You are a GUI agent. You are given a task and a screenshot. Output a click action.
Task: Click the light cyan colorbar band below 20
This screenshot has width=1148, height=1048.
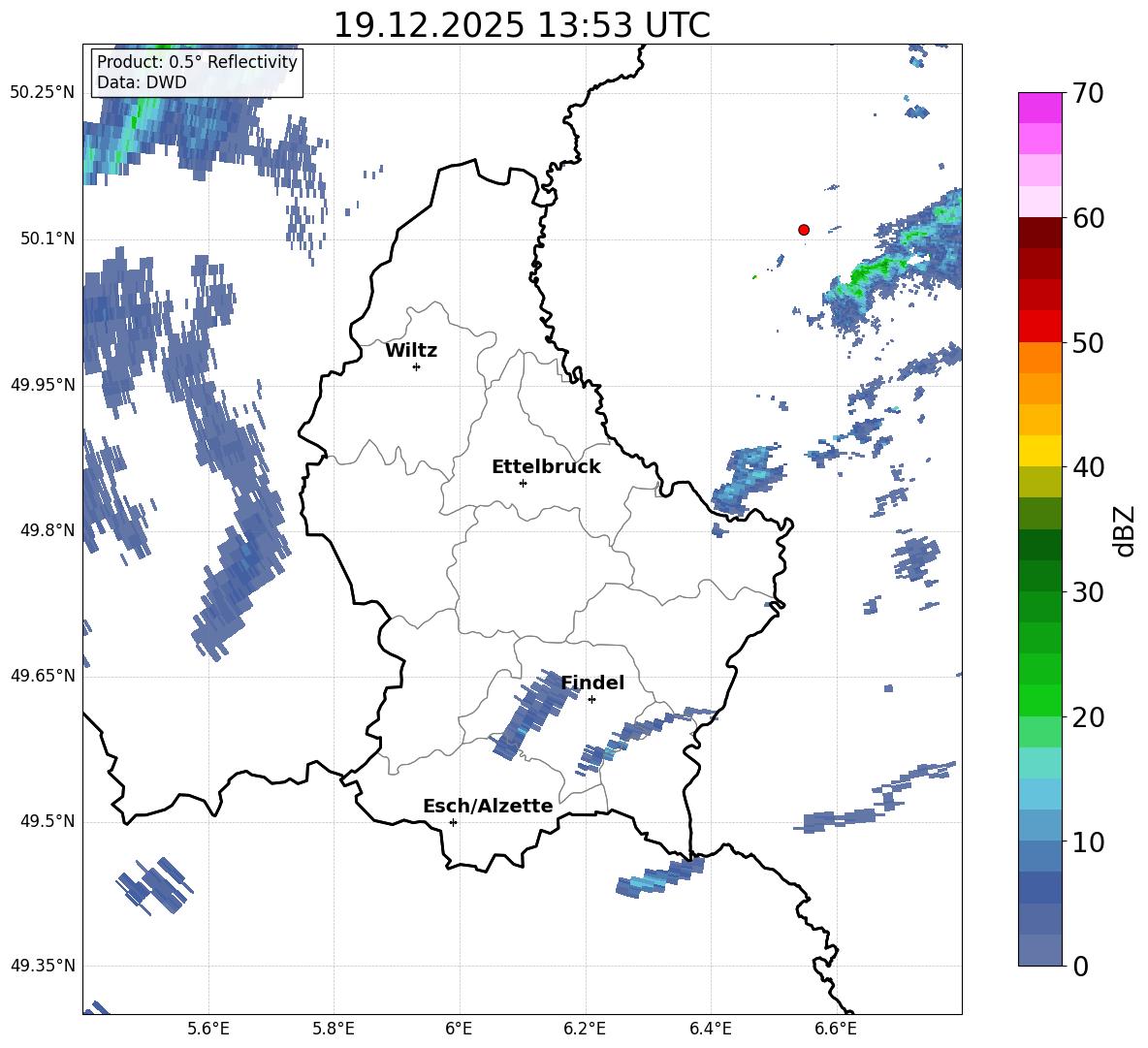(1039, 763)
